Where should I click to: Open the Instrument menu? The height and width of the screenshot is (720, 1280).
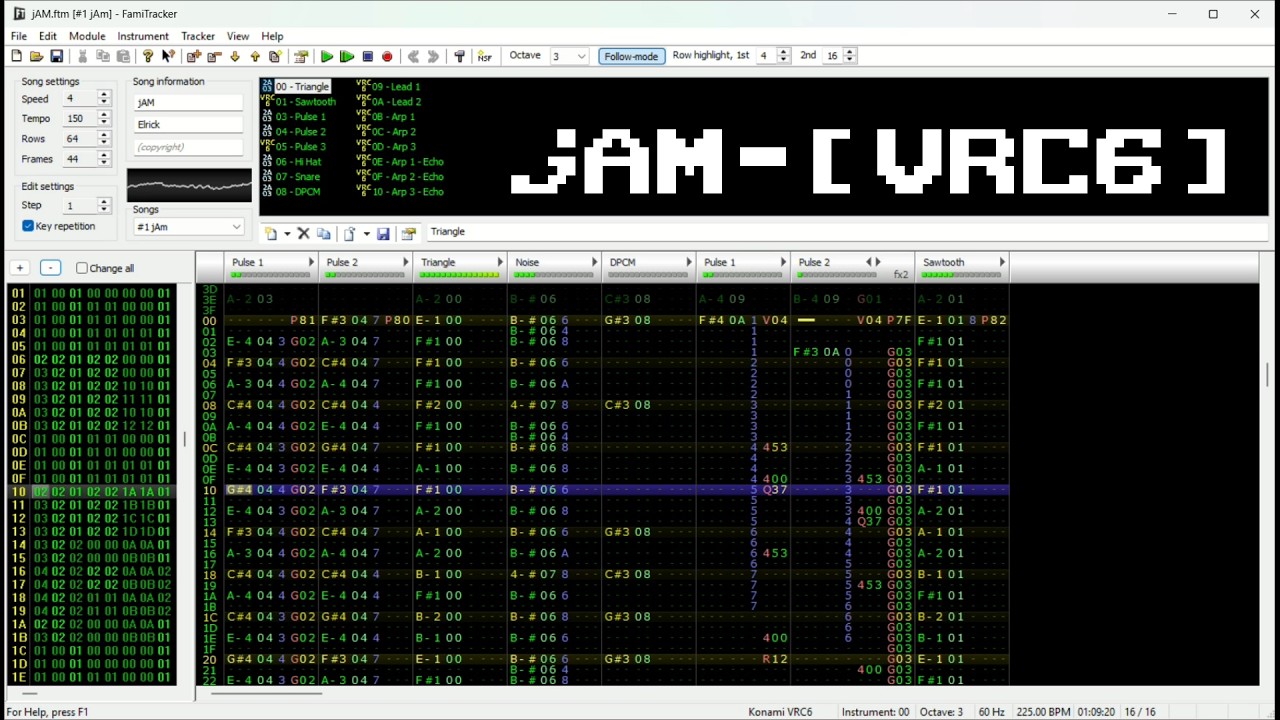pyautogui.click(x=143, y=36)
